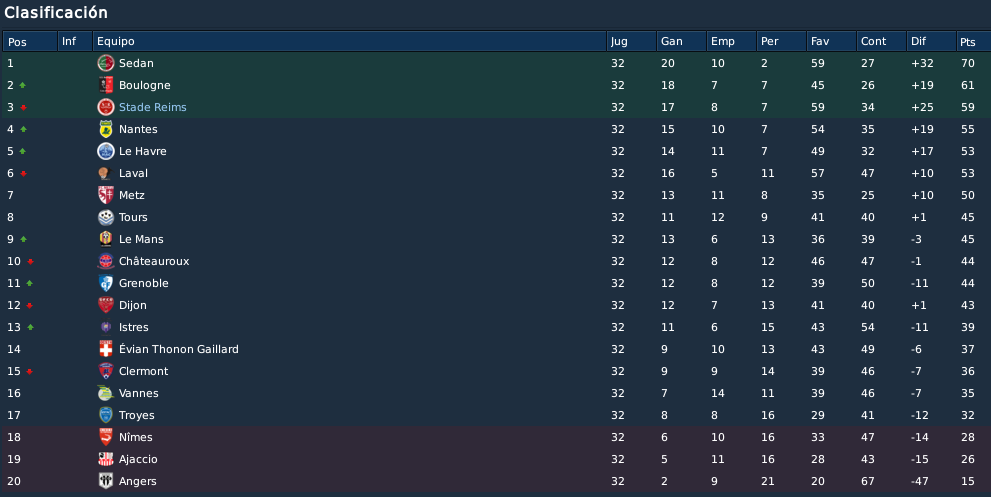991x497 pixels.
Task: Sort table by Pts column header
Action: click(x=973, y=42)
